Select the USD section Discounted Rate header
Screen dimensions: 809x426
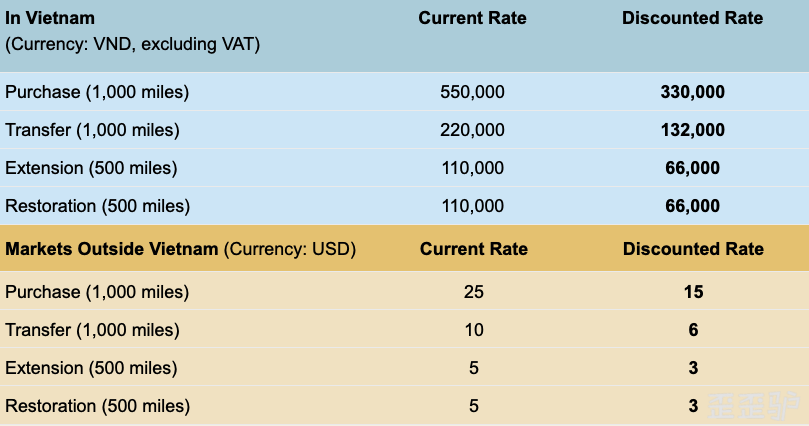coord(693,249)
